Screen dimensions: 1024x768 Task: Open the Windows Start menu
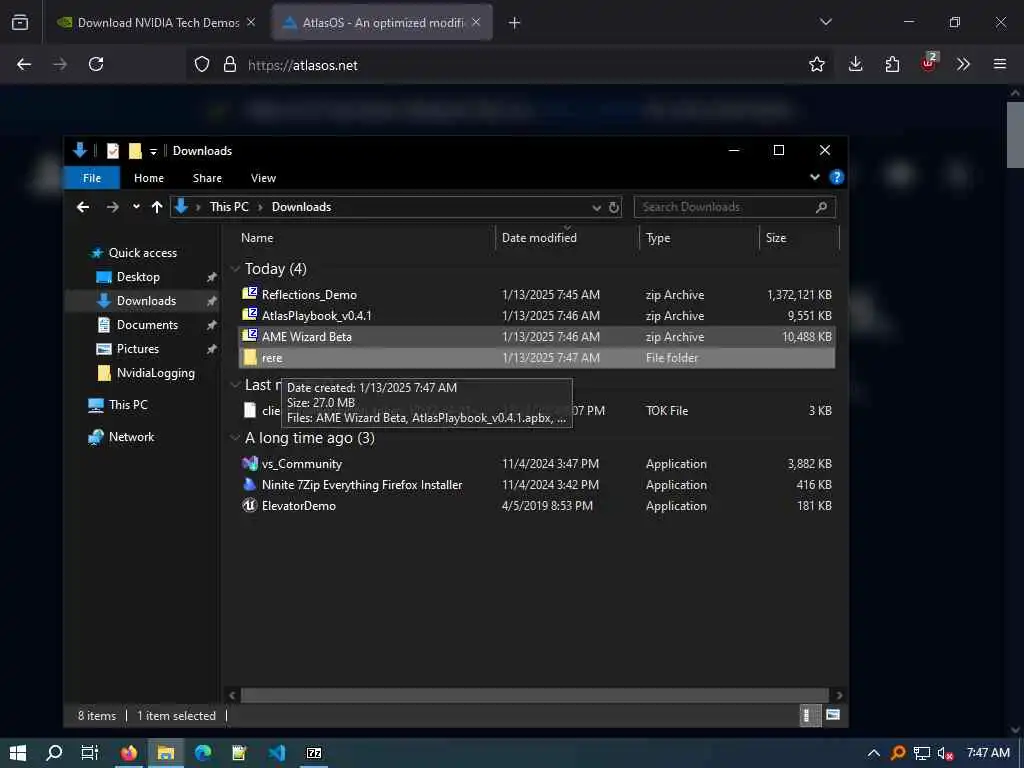[18, 753]
